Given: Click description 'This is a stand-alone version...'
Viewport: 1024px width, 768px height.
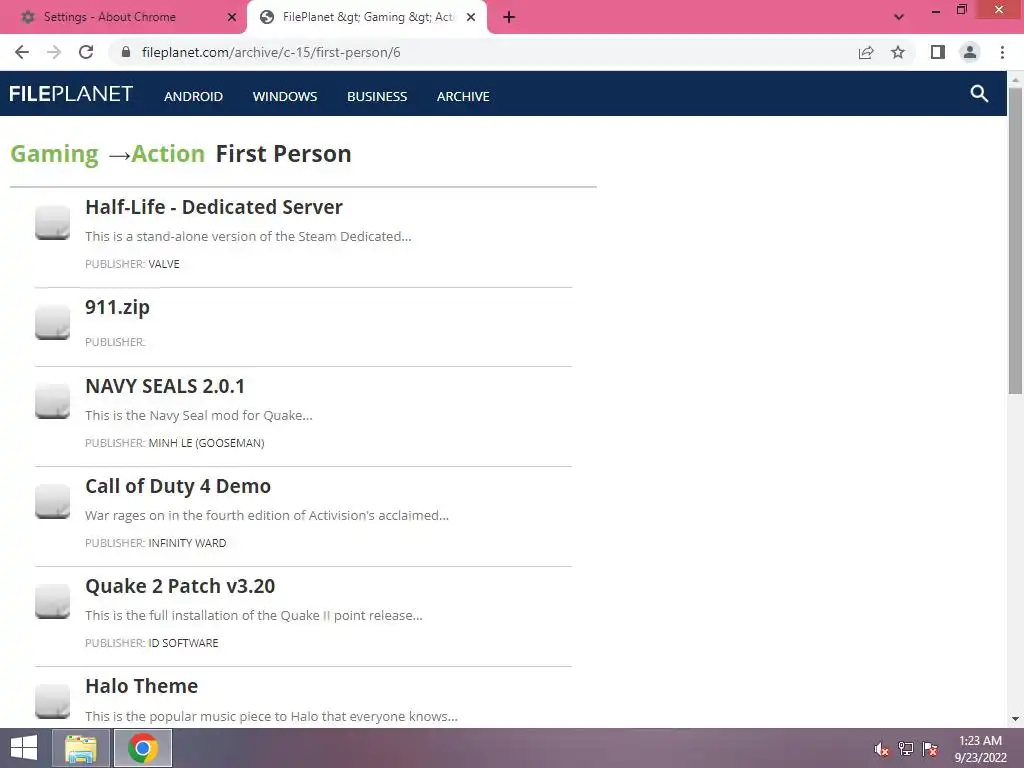Looking at the screenshot, I should [x=248, y=236].
